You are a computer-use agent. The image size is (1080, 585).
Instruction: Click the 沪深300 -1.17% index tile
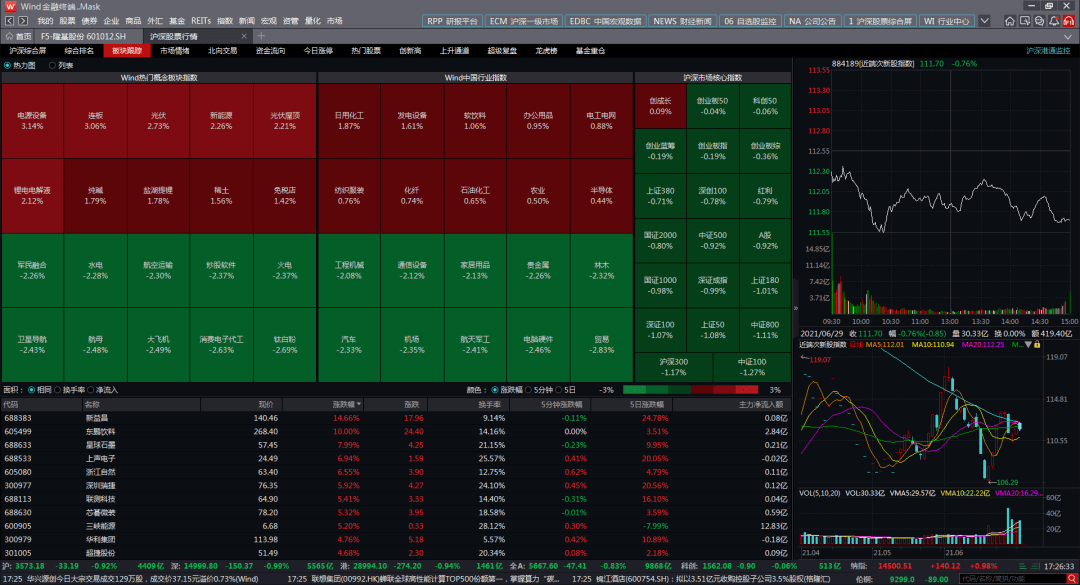coord(674,367)
